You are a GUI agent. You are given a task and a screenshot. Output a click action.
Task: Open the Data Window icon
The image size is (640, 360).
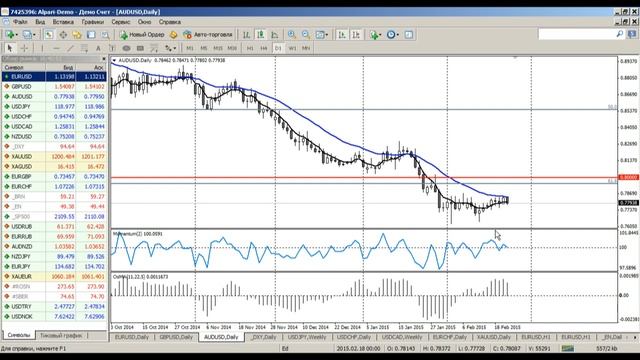pos(63,35)
